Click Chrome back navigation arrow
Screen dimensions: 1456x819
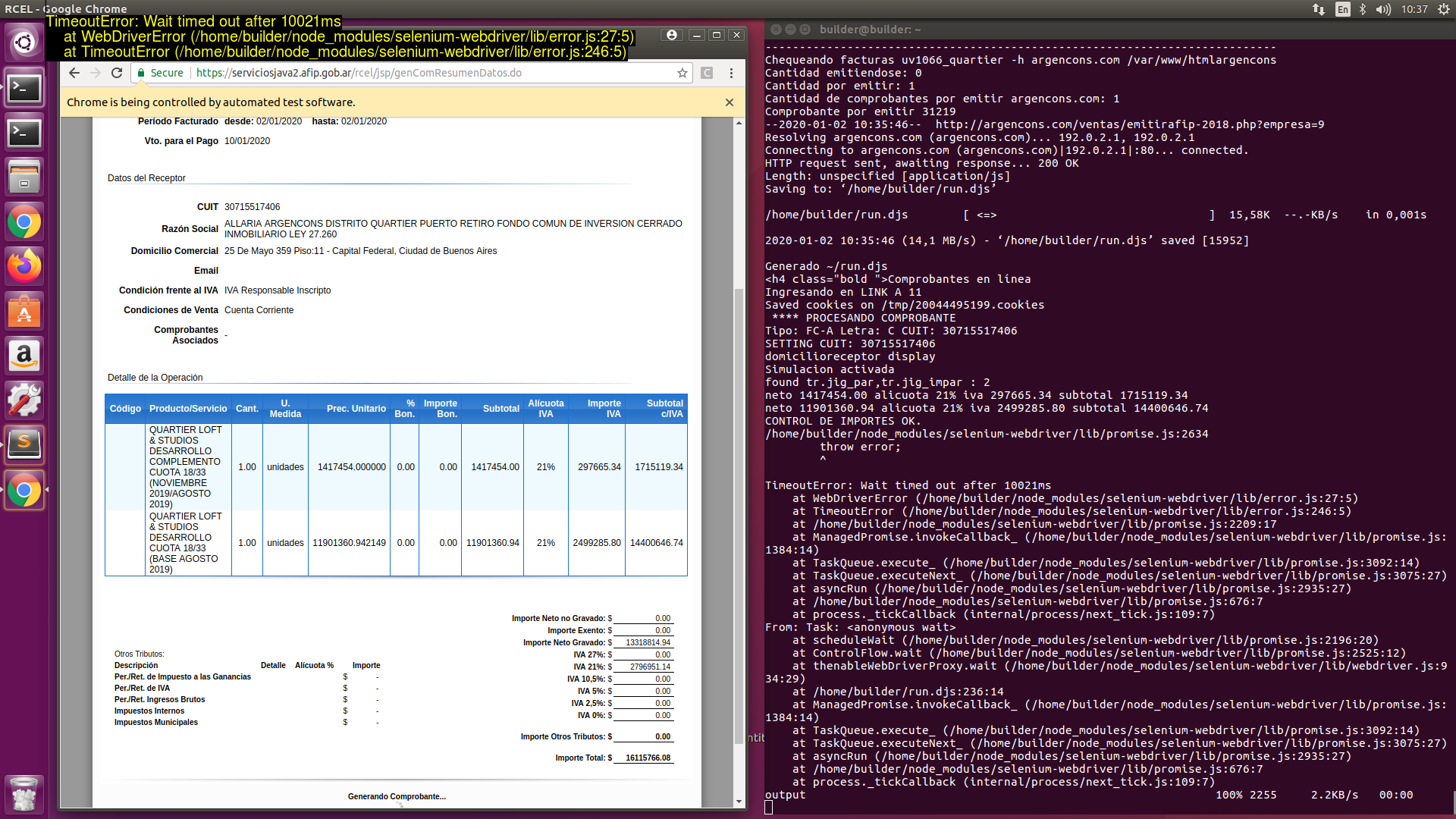(74, 73)
